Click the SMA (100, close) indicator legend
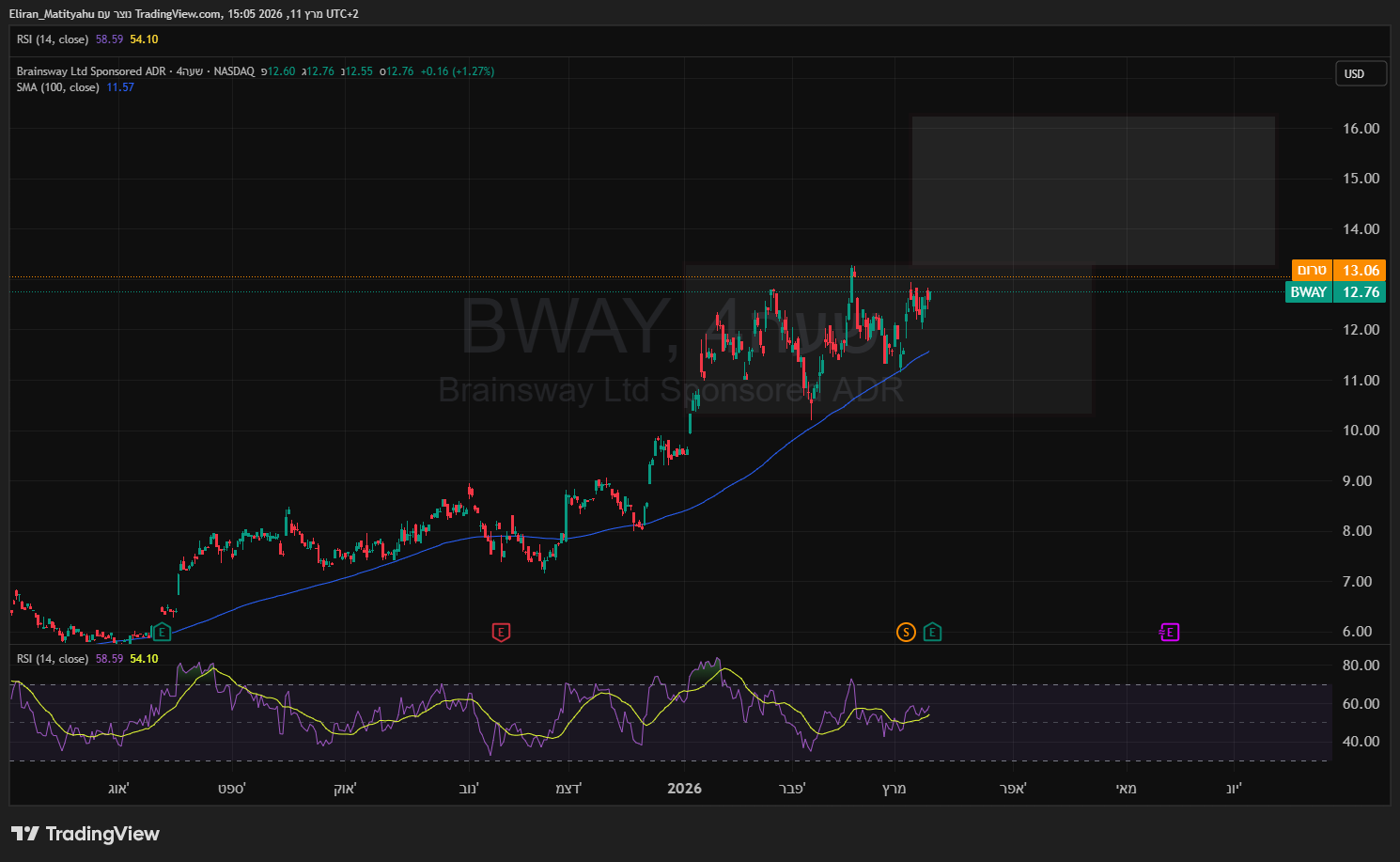The width and height of the screenshot is (1400, 862). click(57, 87)
